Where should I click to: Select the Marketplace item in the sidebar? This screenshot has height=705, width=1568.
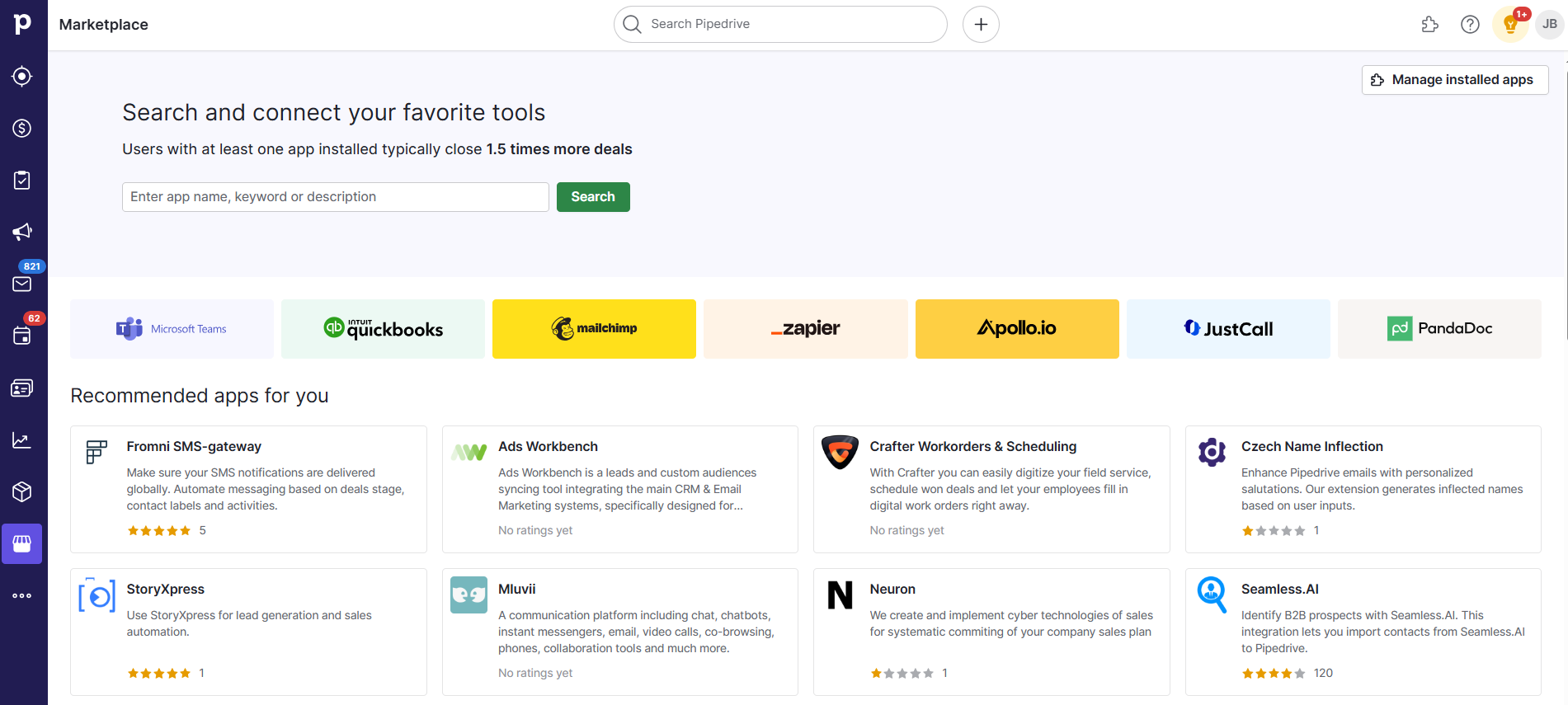[22, 544]
